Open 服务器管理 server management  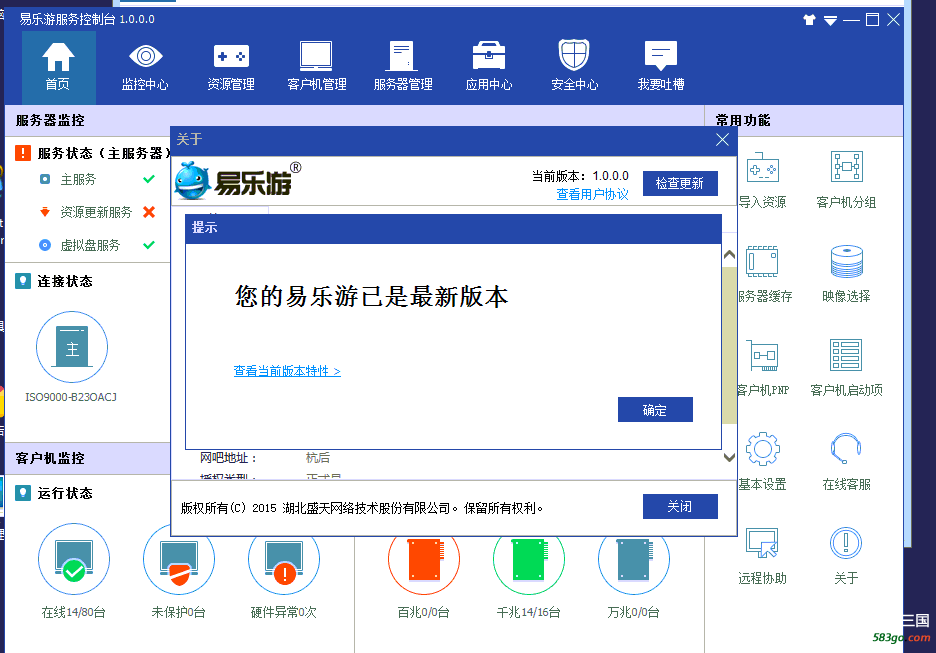coord(403,67)
